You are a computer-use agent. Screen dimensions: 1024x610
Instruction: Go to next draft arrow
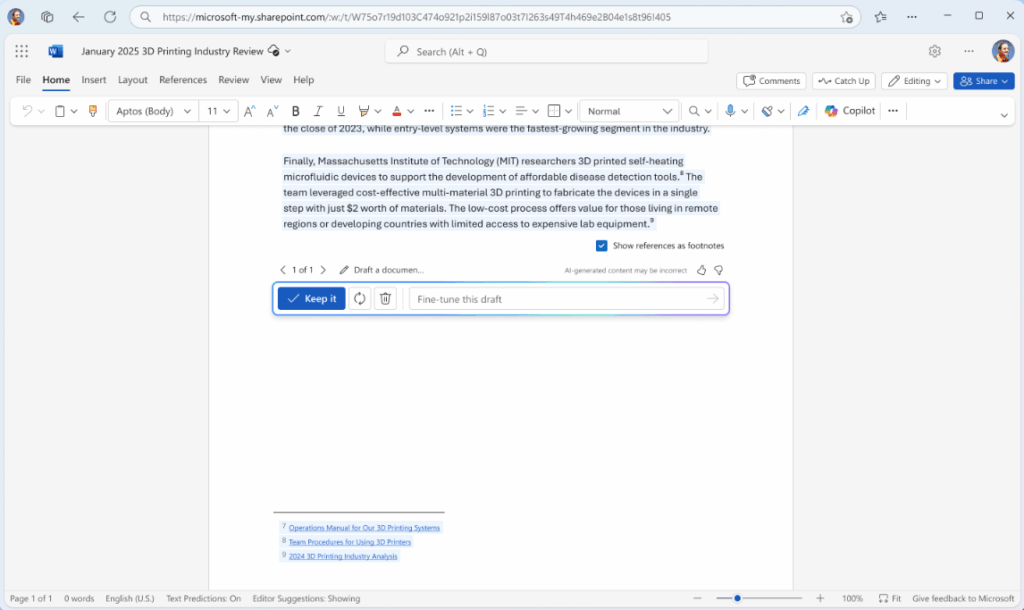point(323,270)
